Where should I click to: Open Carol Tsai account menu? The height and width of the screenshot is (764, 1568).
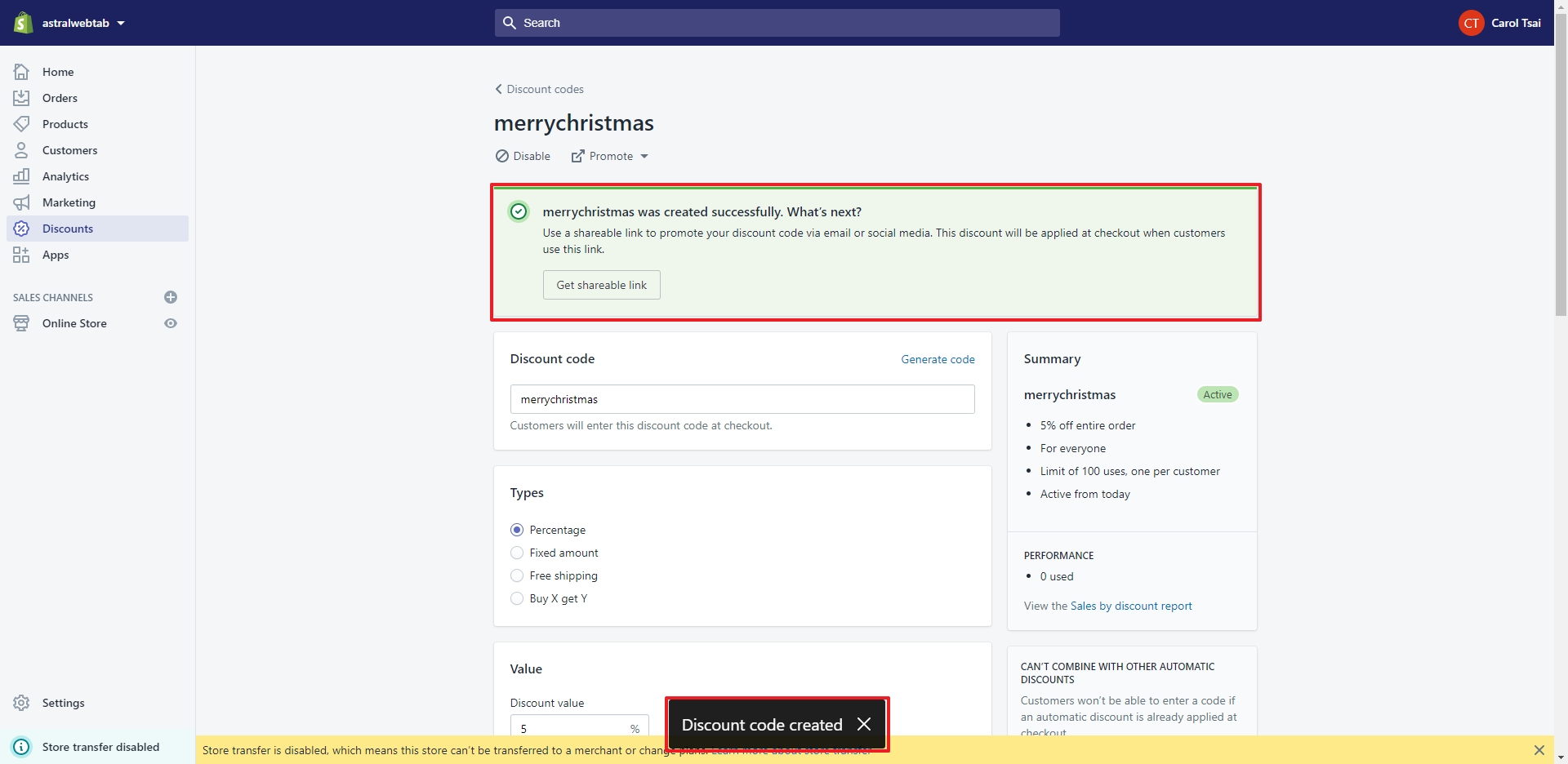point(1500,23)
